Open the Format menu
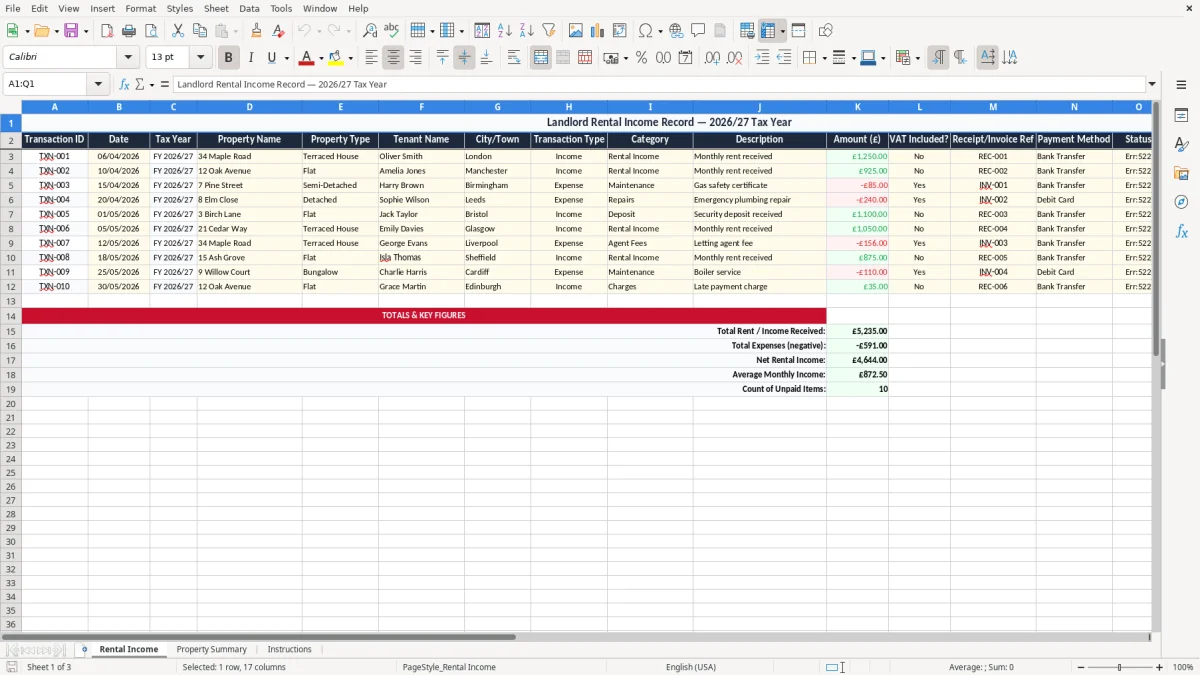The image size is (1200, 675). coord(140,8)
